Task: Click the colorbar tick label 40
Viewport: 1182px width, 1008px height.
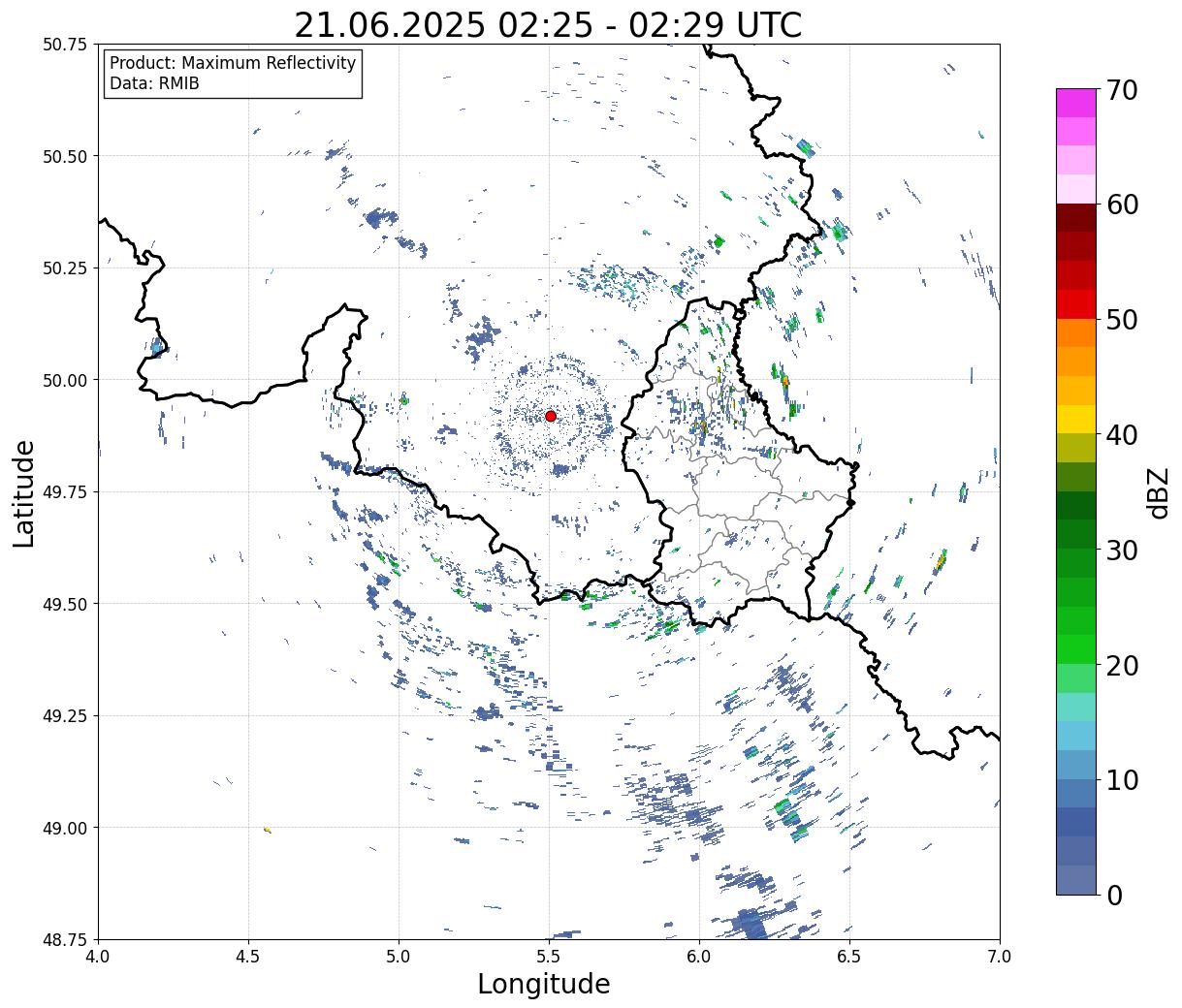Action: click(x=1124, y=435)
